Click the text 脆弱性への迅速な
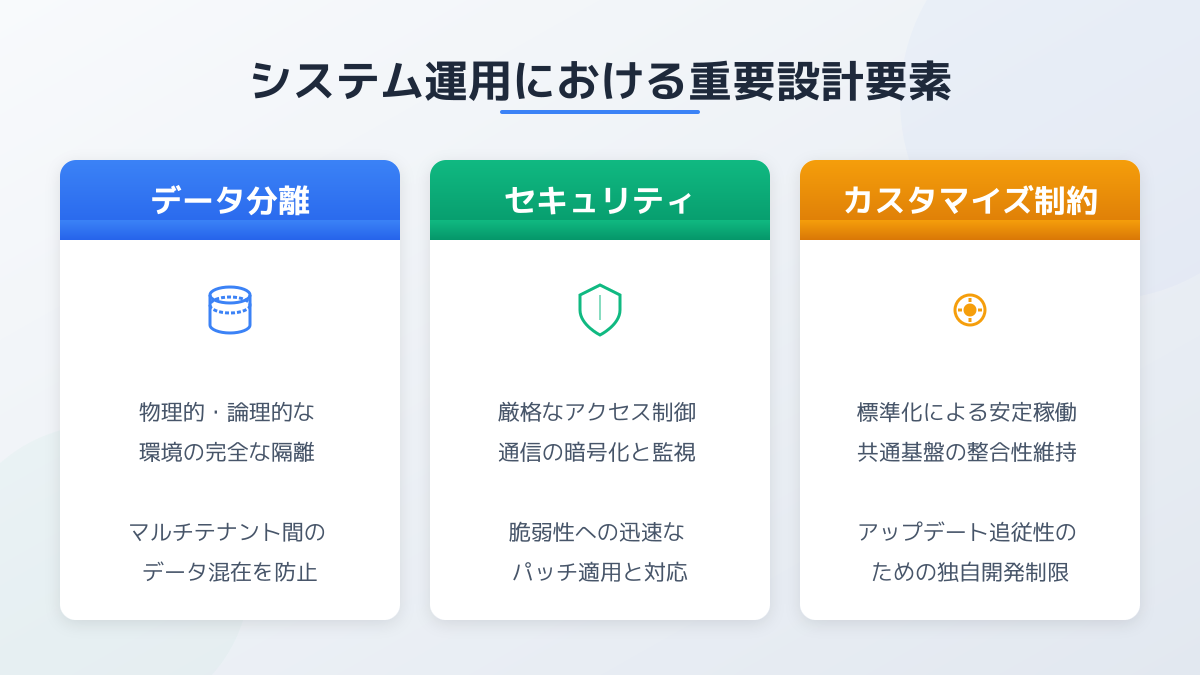Image resolution: width=1200 pixels, height=675 pixels. (x=597, y=532)
